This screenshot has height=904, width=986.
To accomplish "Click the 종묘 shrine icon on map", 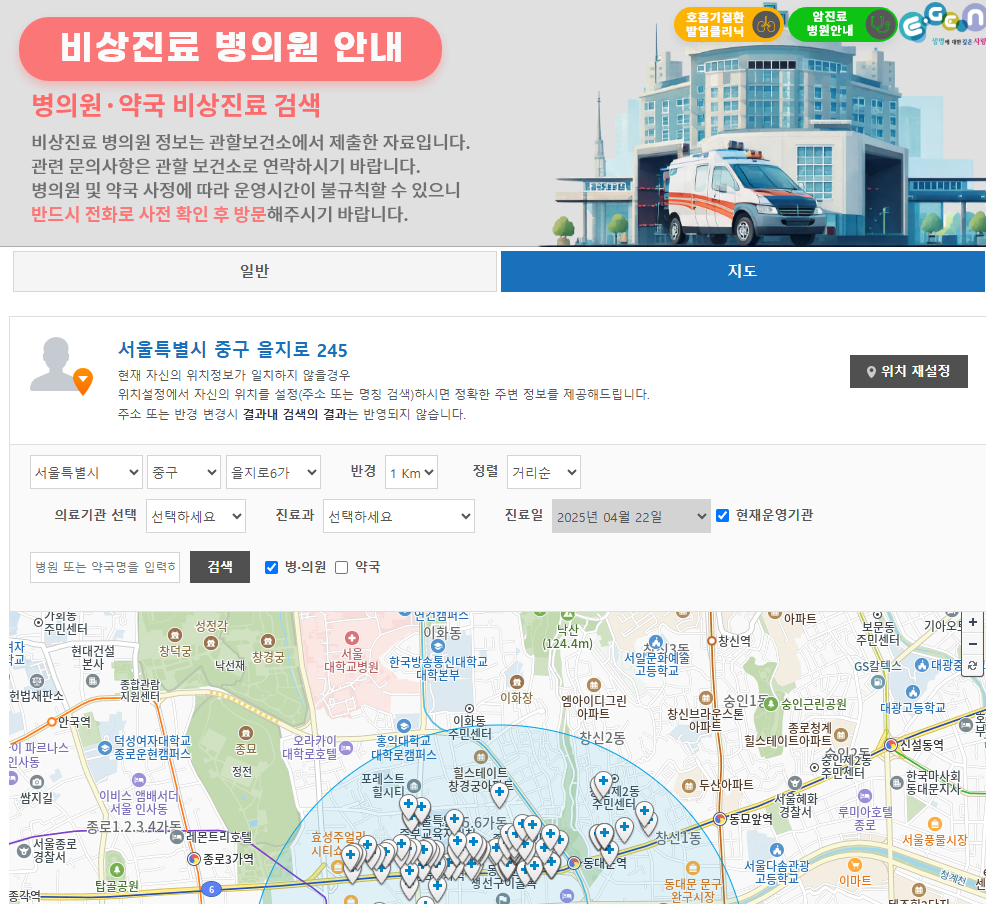I will [246, 733].
